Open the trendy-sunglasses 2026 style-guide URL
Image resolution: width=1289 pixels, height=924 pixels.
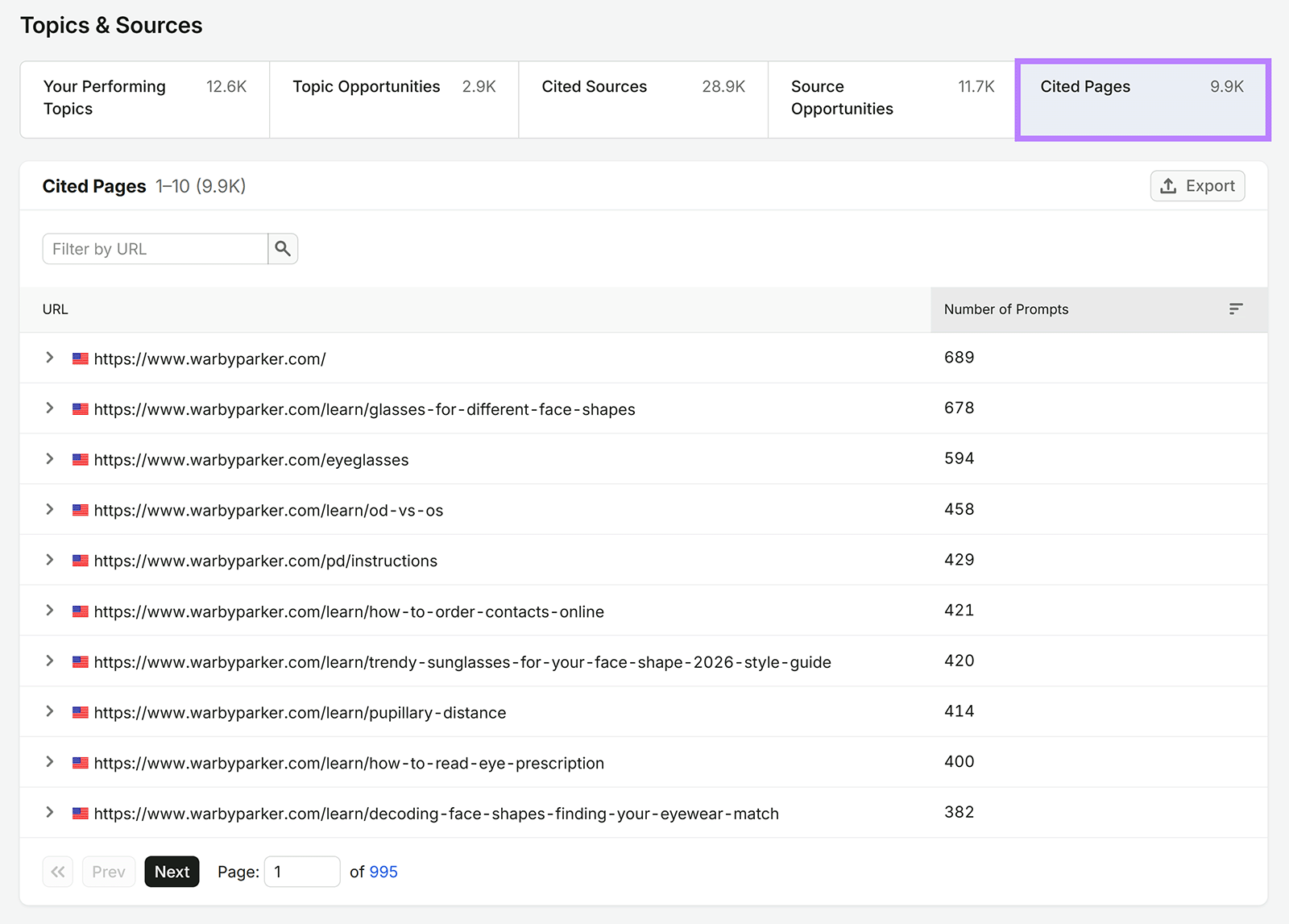[x=462, y=662]
